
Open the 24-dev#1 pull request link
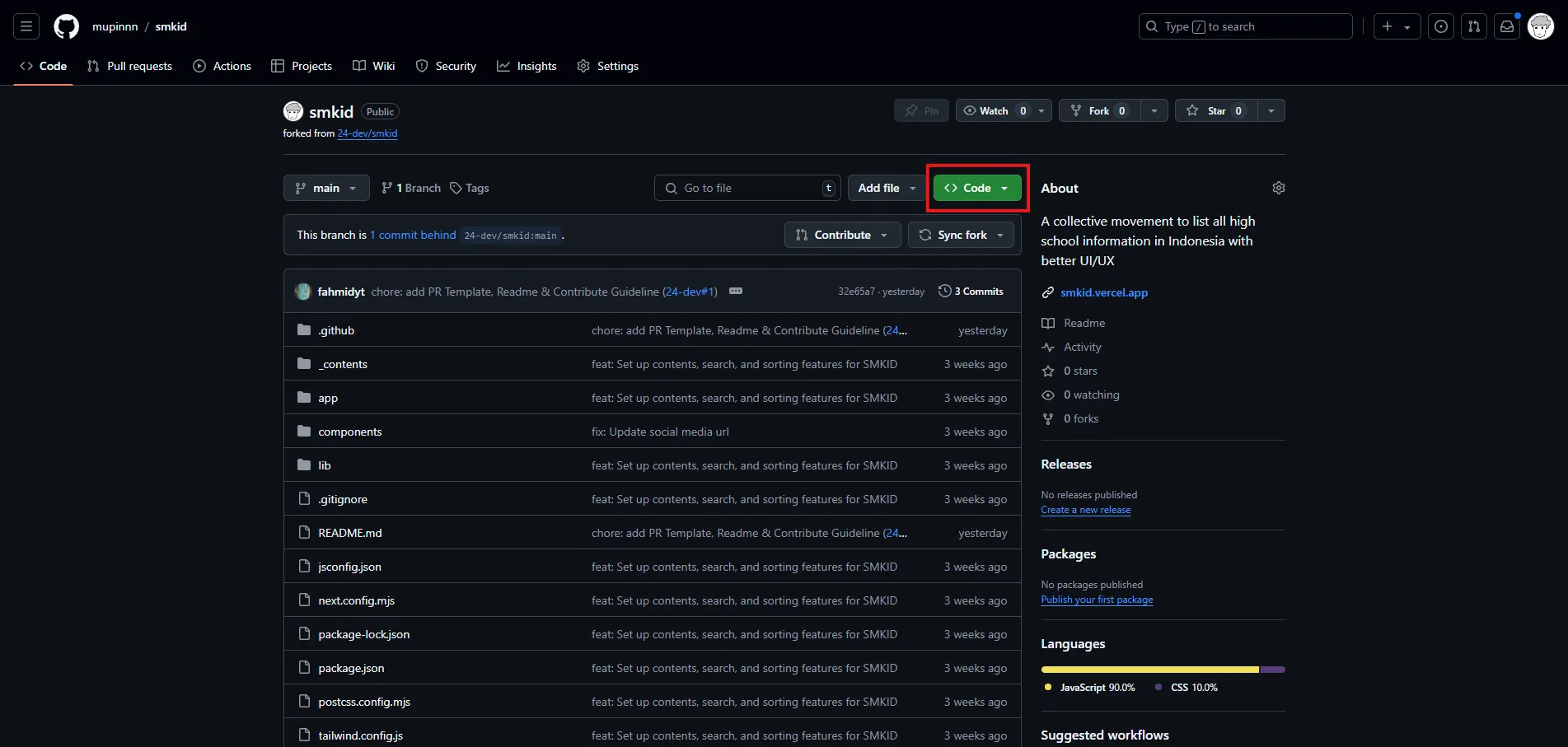[x=690, y=292]
